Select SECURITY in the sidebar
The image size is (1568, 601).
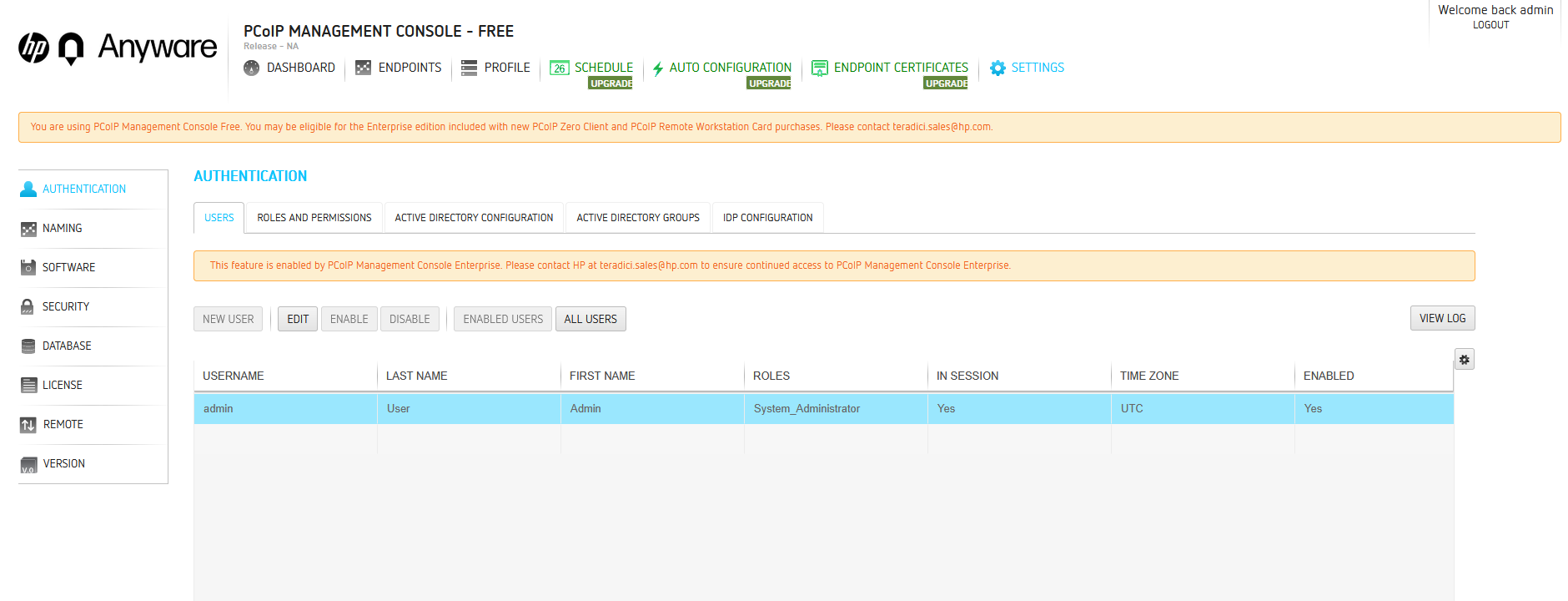(66, 307)
